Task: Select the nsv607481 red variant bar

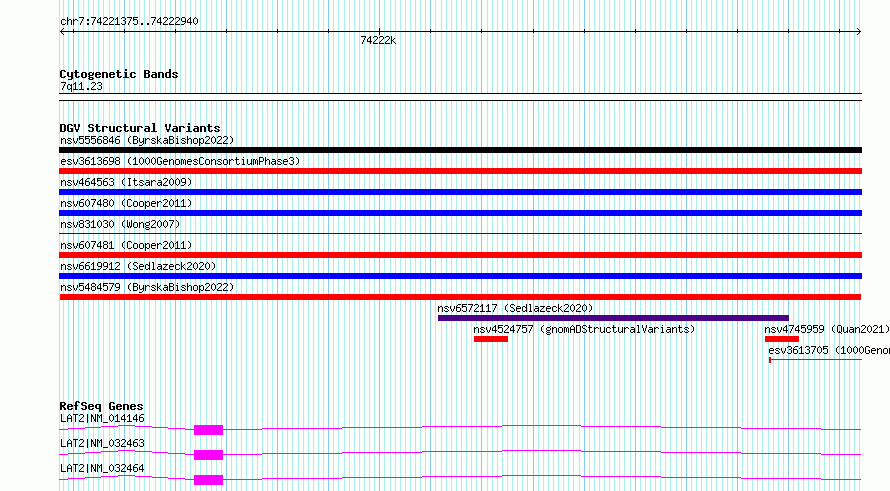Action: point(460,255)
